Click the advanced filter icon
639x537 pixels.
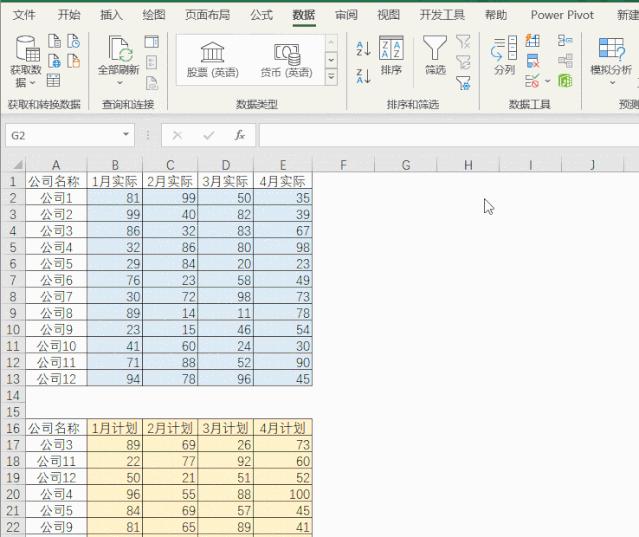click(x=463, y=83)
